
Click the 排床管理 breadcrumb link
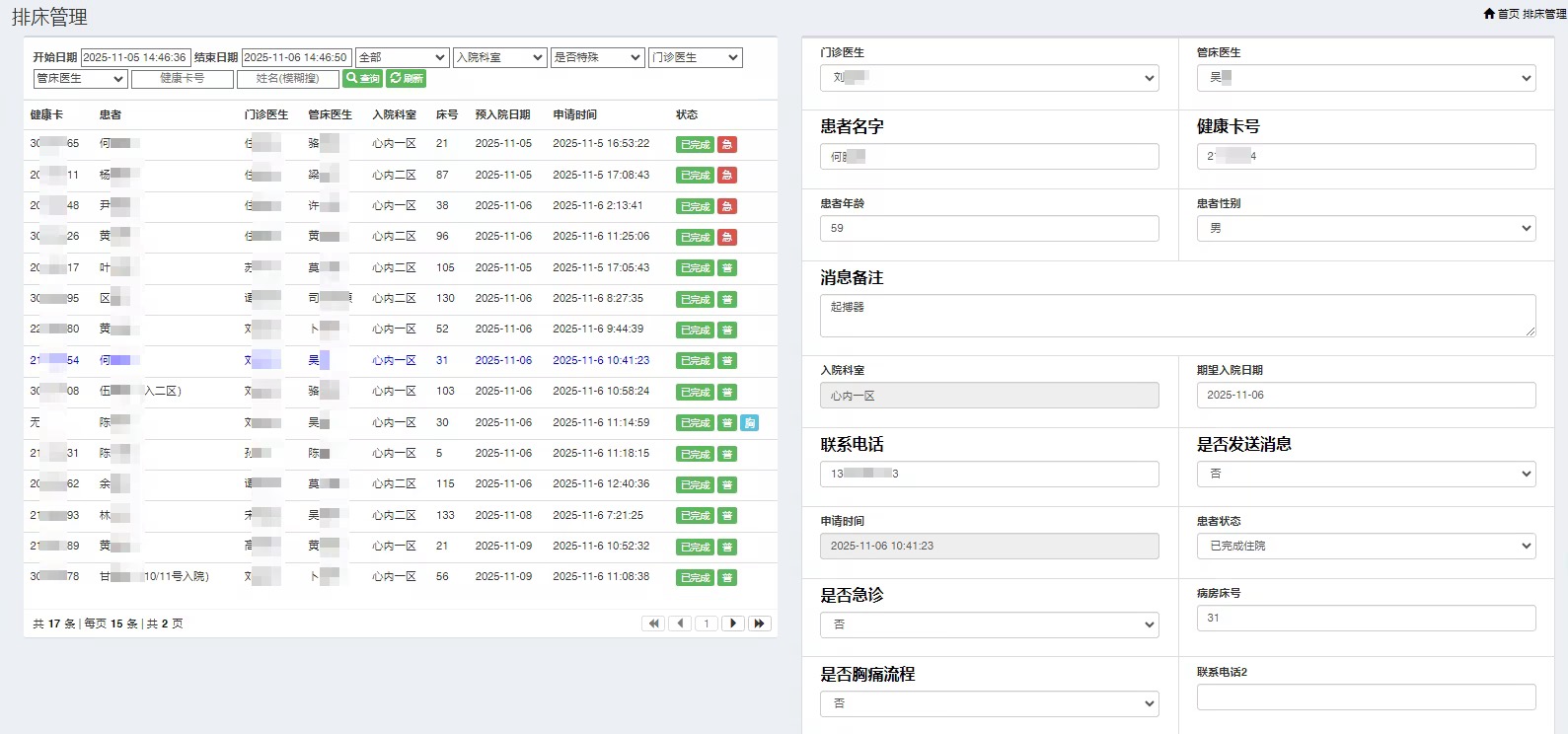click(x=1543, y=14)
